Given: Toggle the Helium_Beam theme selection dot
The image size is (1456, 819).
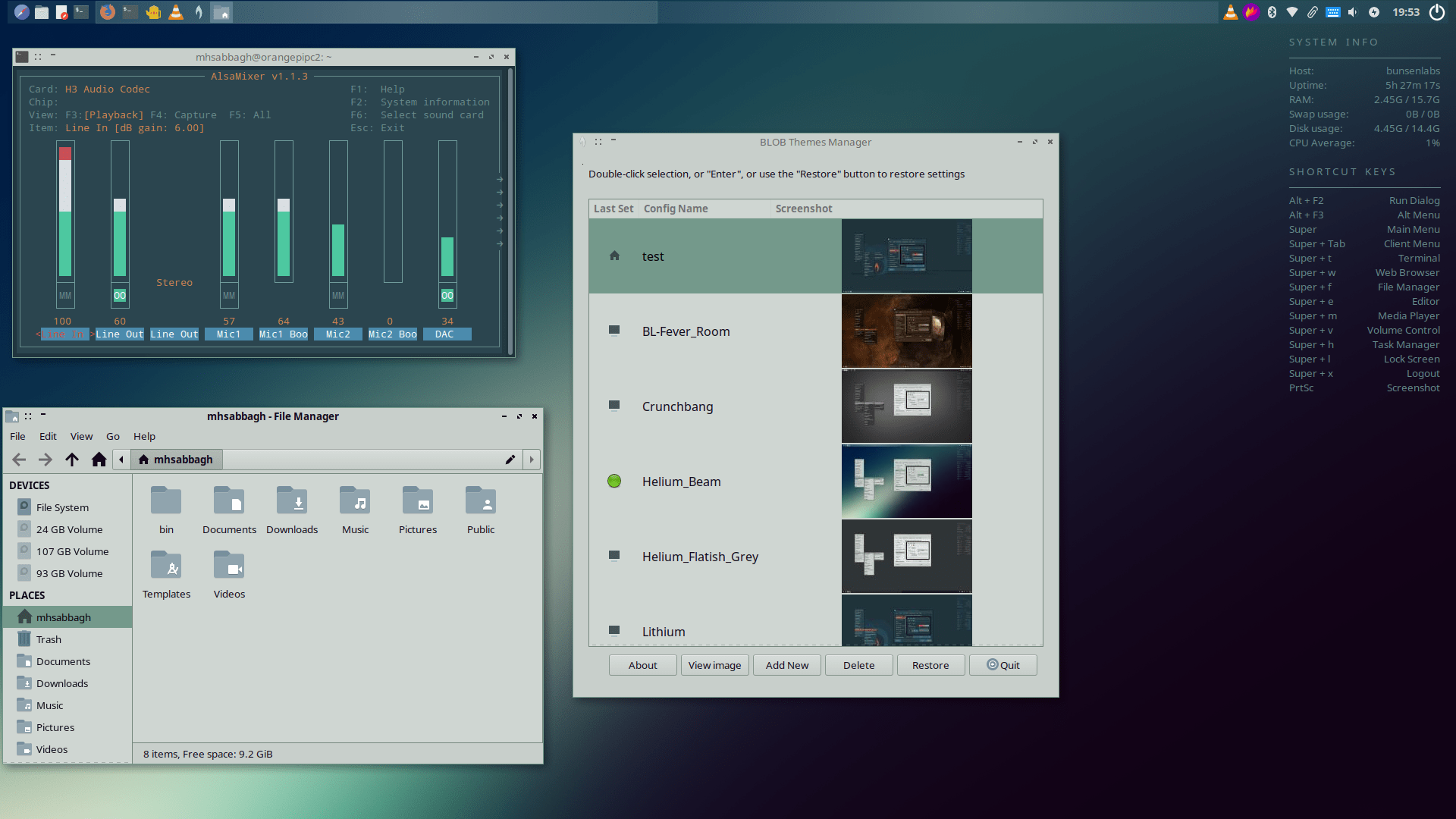Looking at the screenshot, I should tap(614, 480).
